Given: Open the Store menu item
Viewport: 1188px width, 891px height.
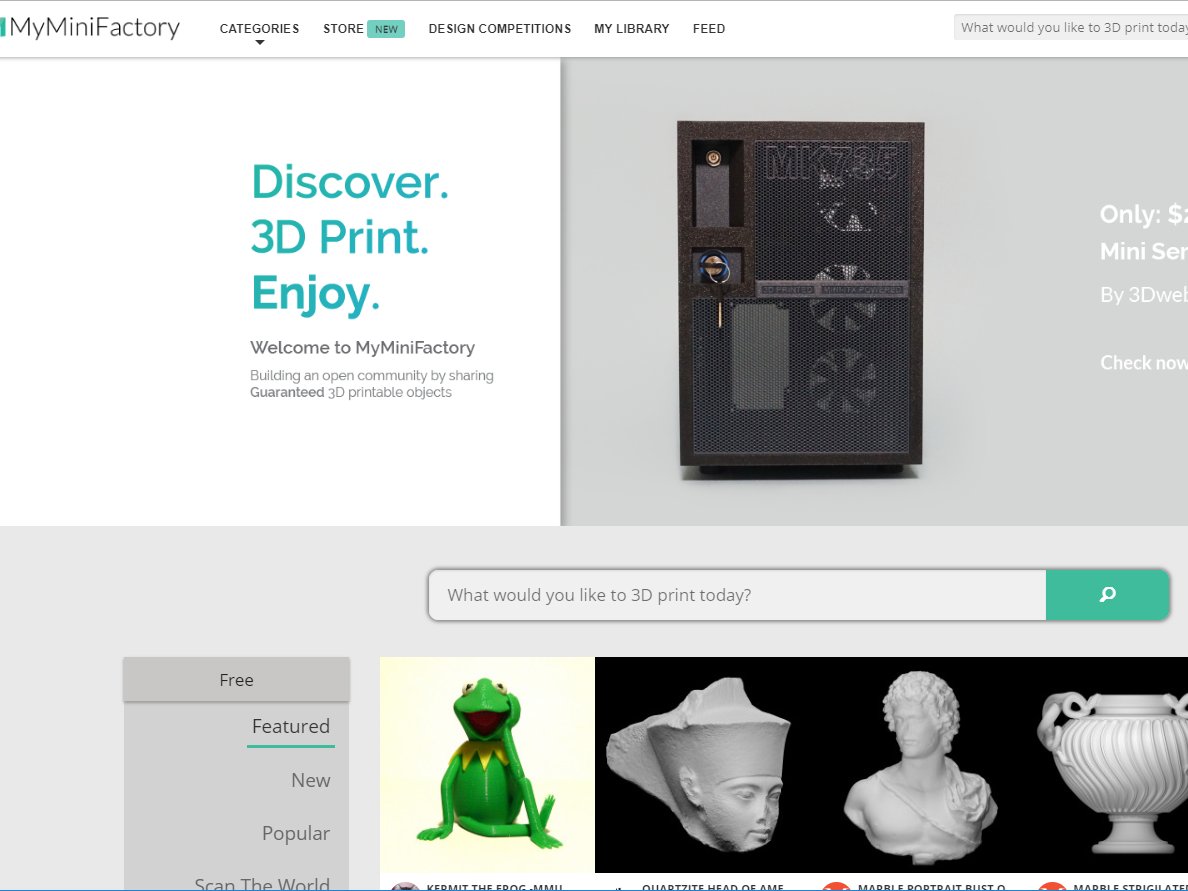Looking at the screenshot, I should 343,29.
